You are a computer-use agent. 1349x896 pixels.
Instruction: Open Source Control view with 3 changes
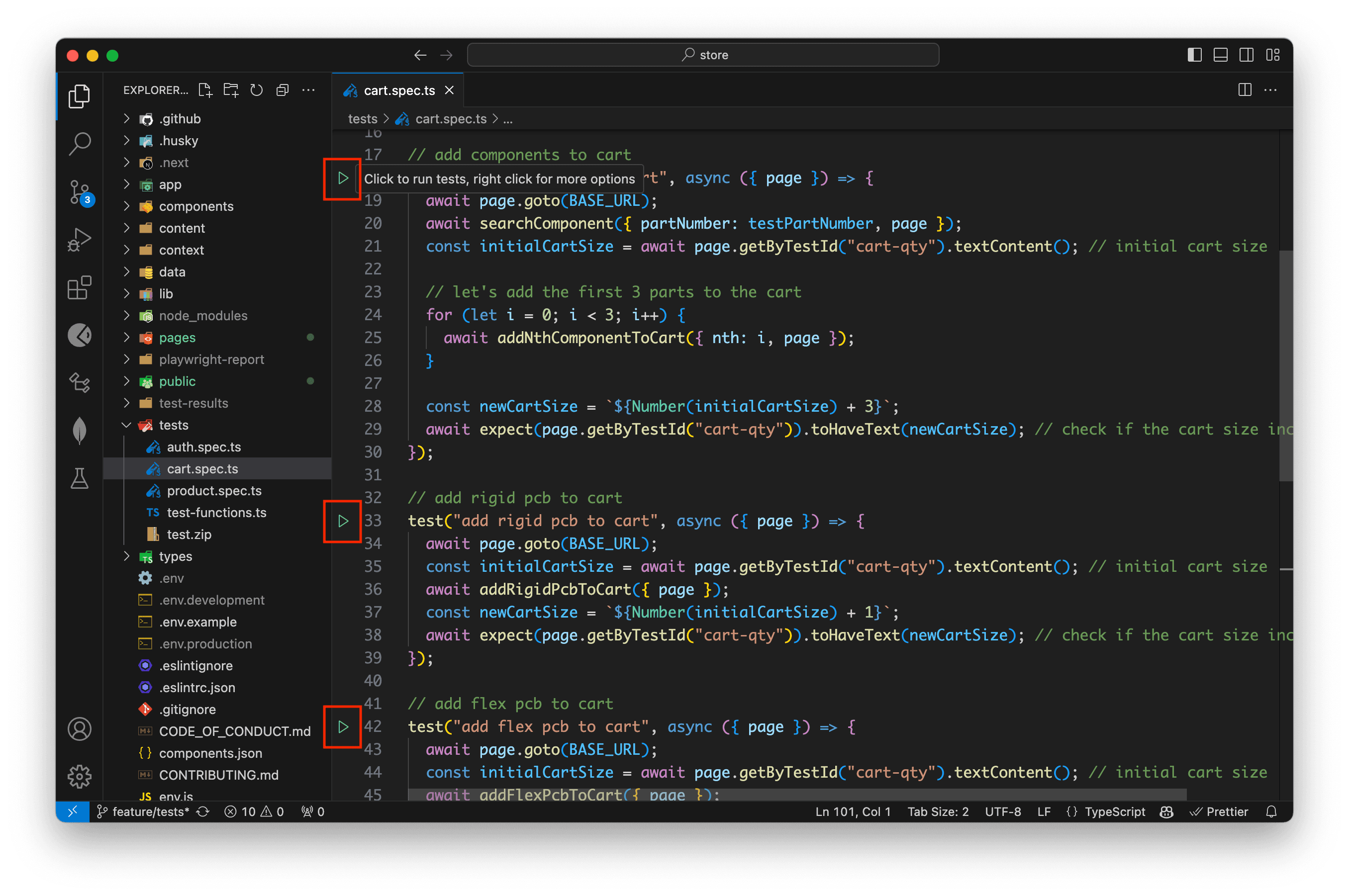click(x=80, y=191)
